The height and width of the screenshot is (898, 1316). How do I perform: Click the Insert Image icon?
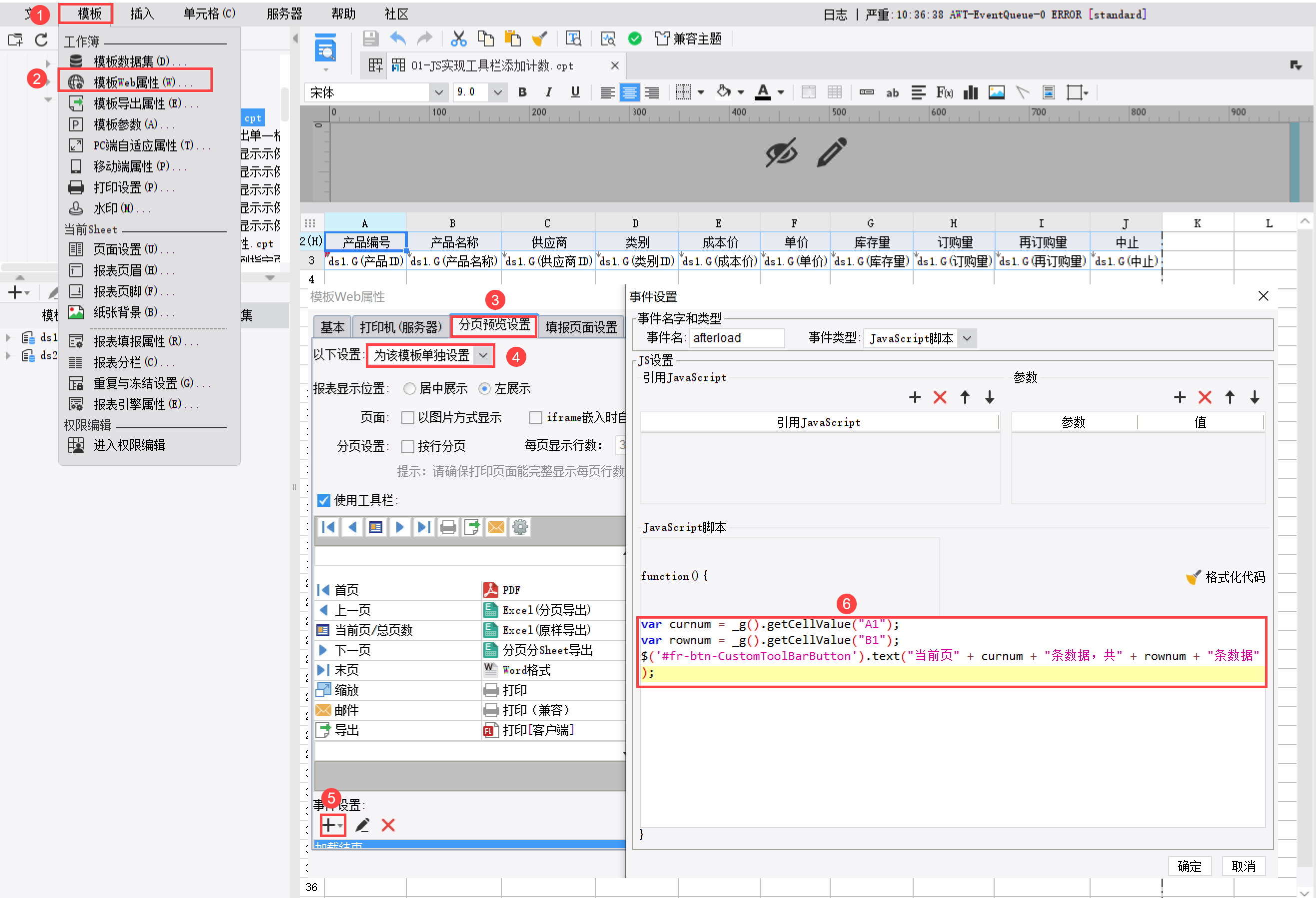point(996,92)
